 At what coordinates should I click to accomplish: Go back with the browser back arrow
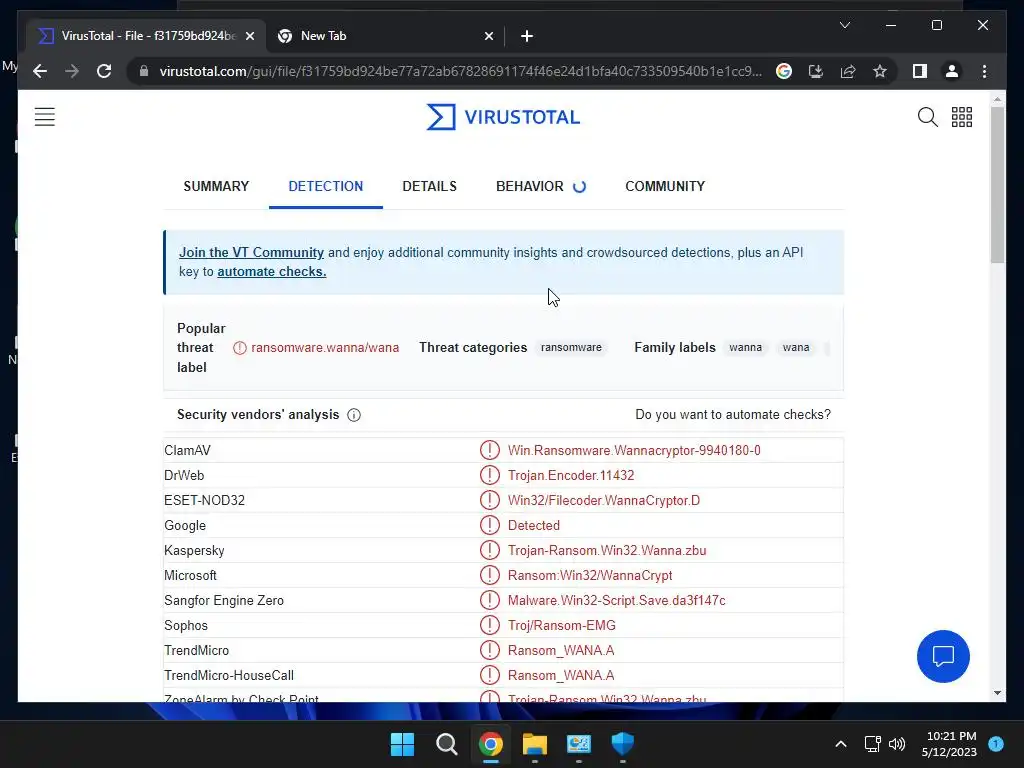[40, 71]
